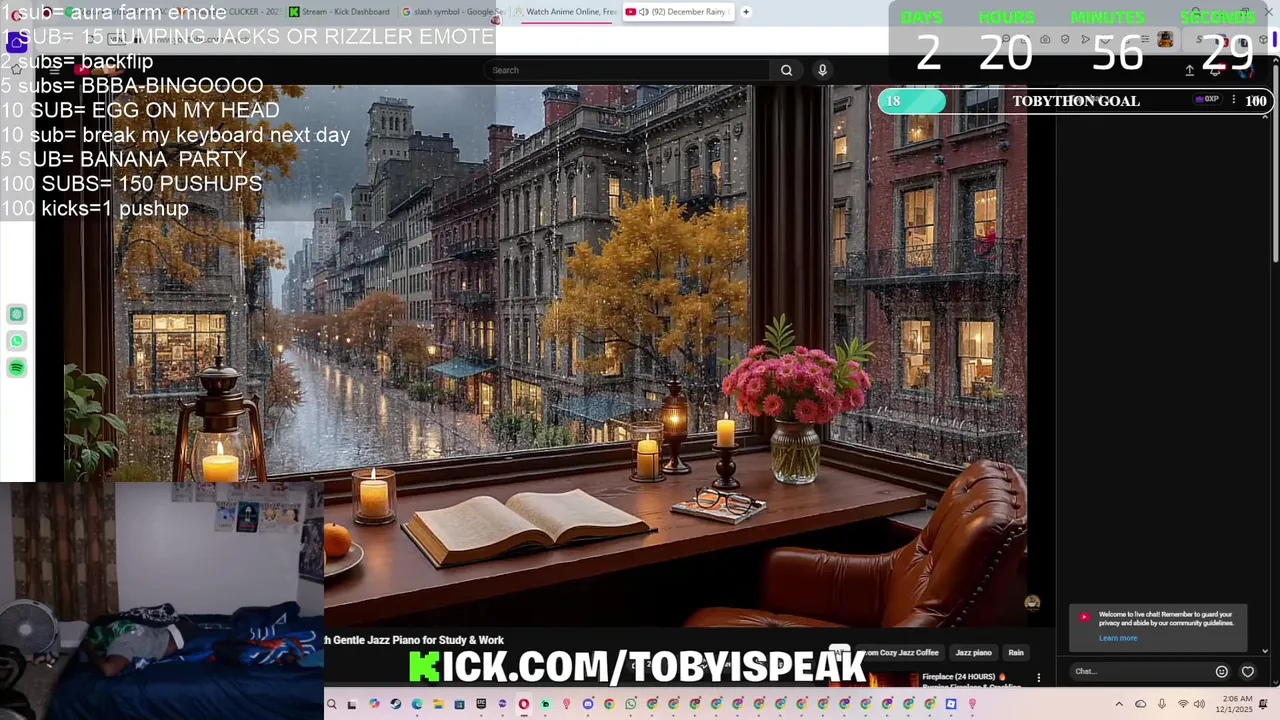This screenshot has width=1280, height=720.
Task: Open Windows taskbar search
Action: coord(331,705)
